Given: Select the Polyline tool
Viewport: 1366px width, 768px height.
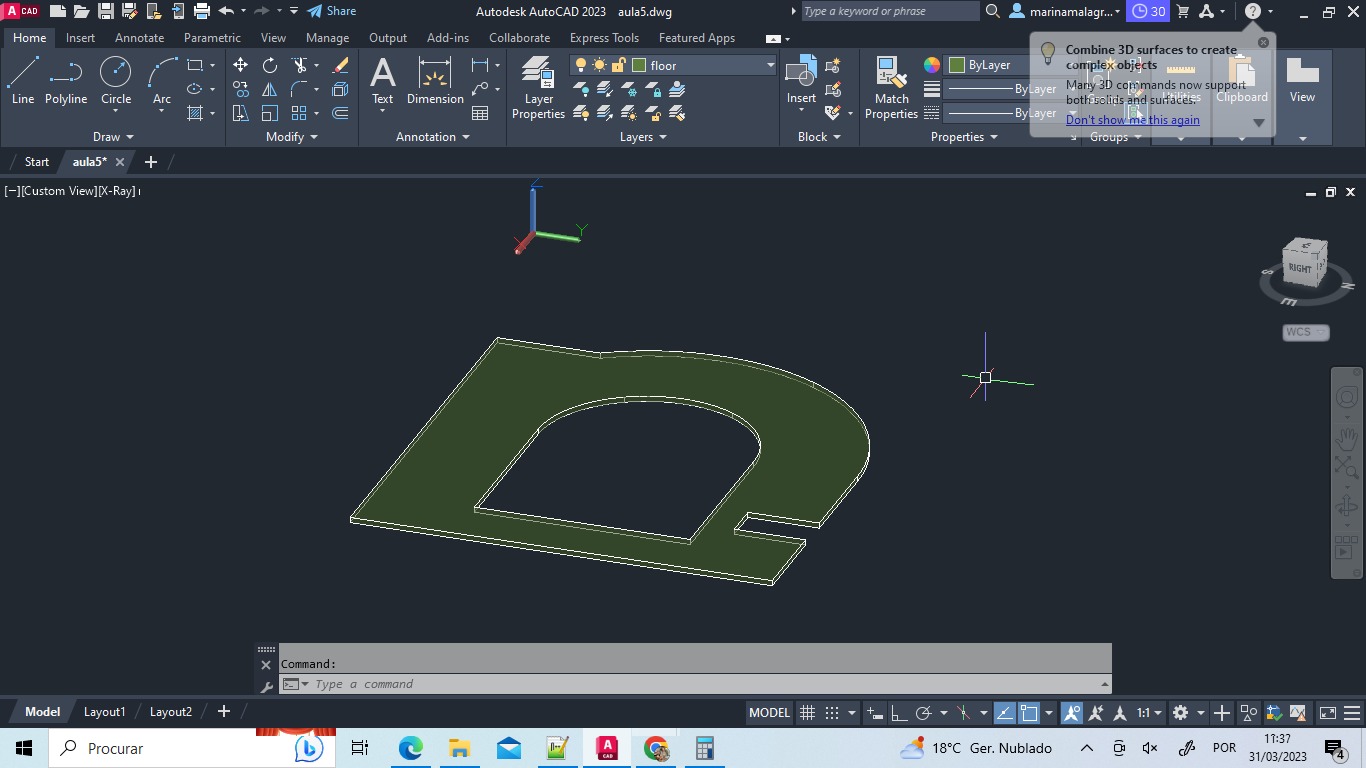Looking at the screenshot, I should [x=66, y=80].
